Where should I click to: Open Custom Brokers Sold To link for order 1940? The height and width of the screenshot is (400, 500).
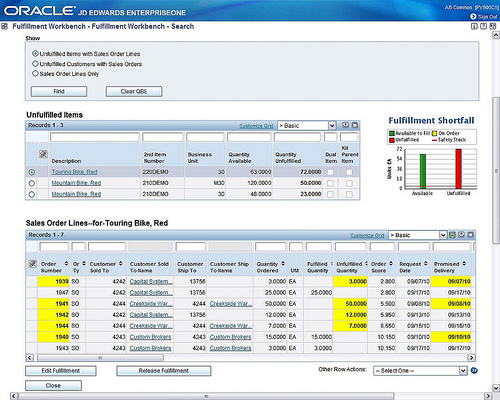(150, 337)
